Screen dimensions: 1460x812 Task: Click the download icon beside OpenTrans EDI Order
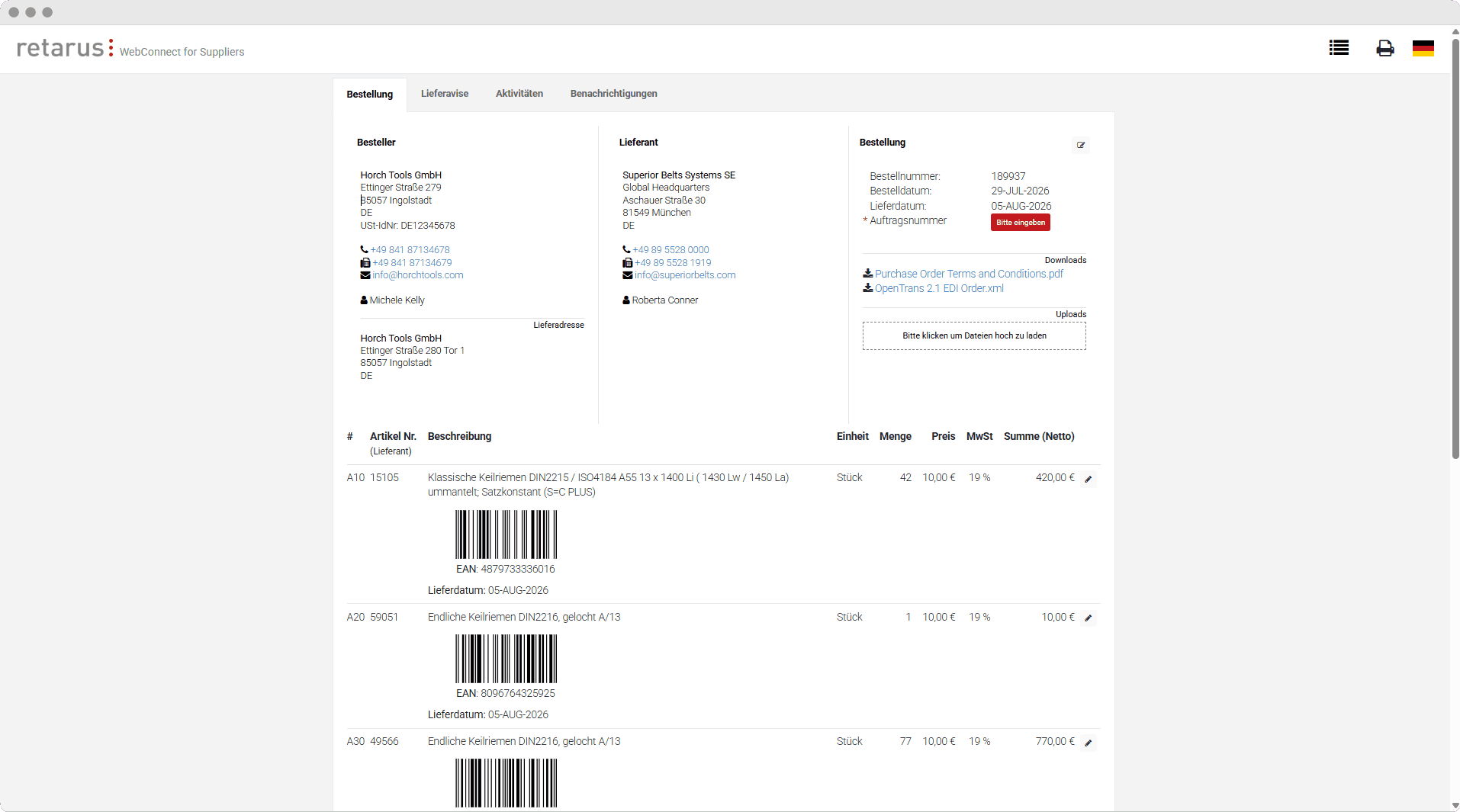pyautogui.click(x=867, y=288)
